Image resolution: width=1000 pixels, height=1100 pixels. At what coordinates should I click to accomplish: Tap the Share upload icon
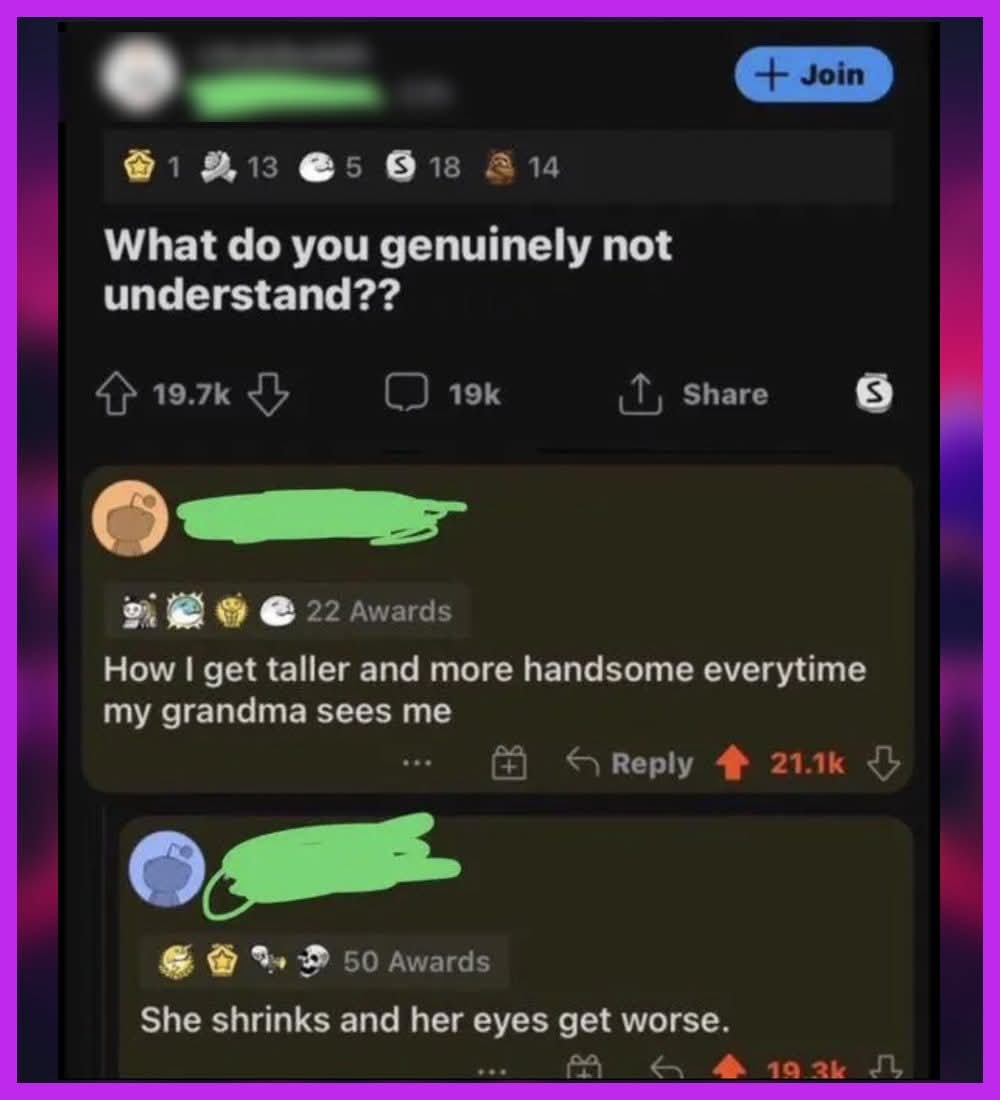point(640,394)
